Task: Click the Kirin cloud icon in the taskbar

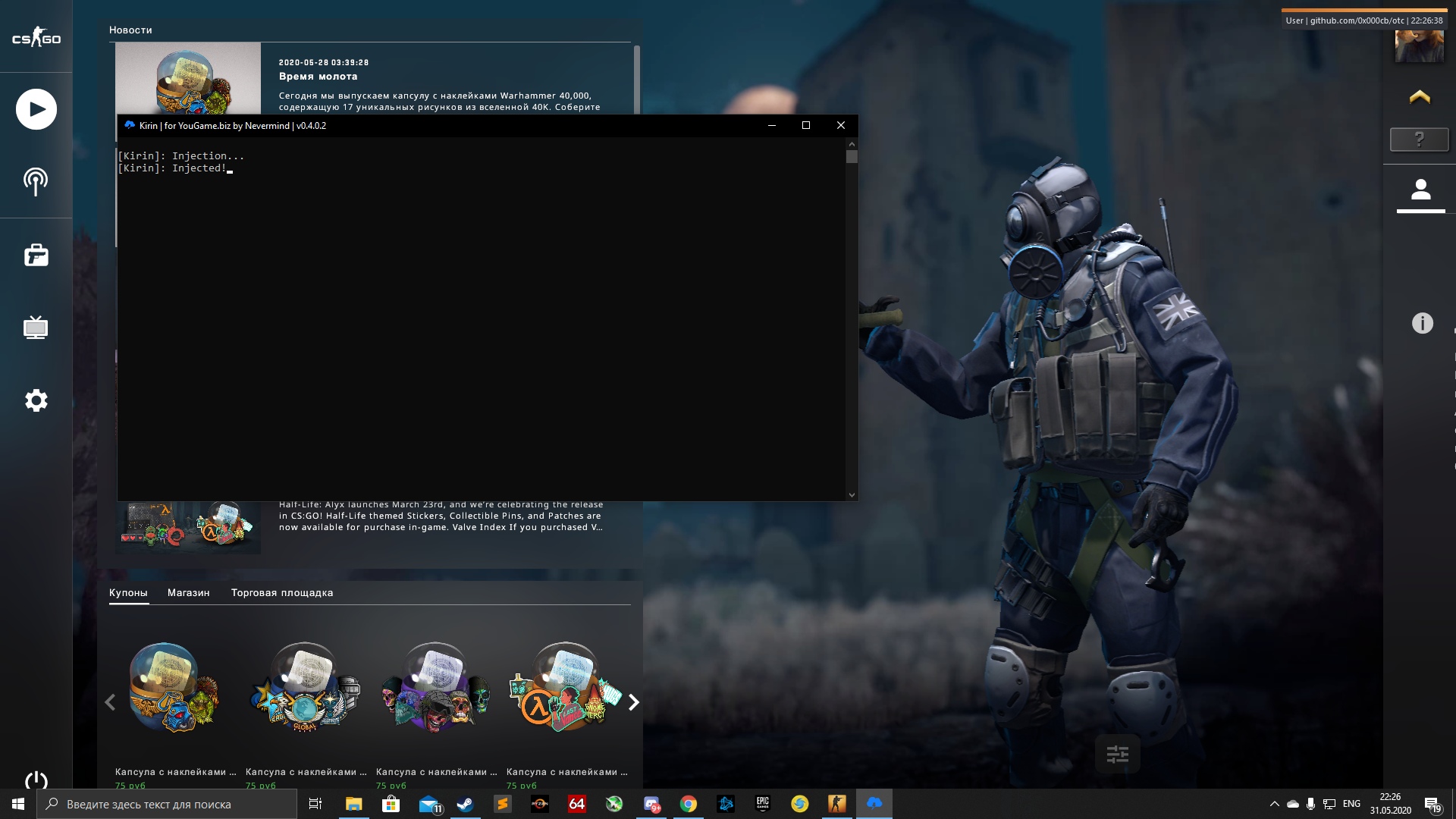Action: [x=874, y=804]
